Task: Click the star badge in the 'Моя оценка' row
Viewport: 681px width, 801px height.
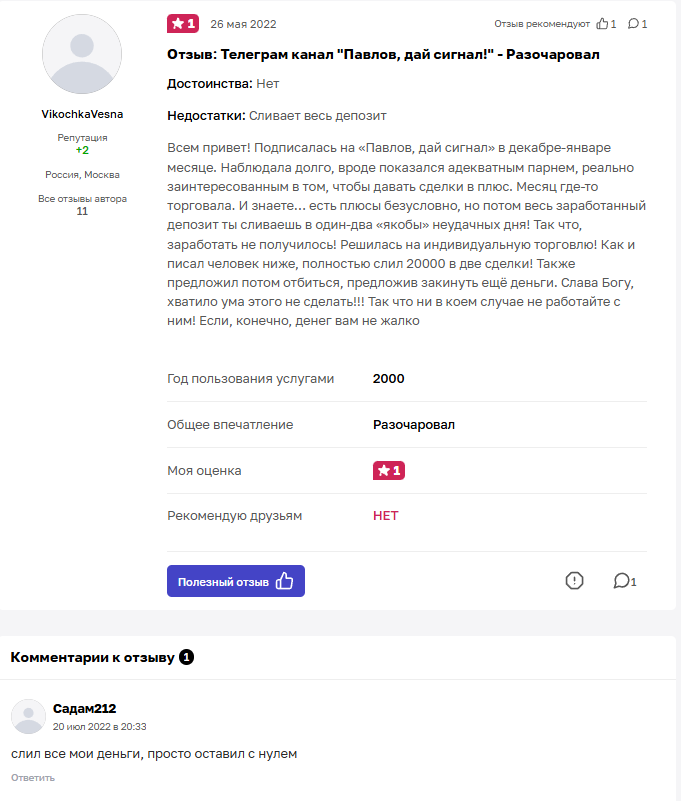Action: 389,470
